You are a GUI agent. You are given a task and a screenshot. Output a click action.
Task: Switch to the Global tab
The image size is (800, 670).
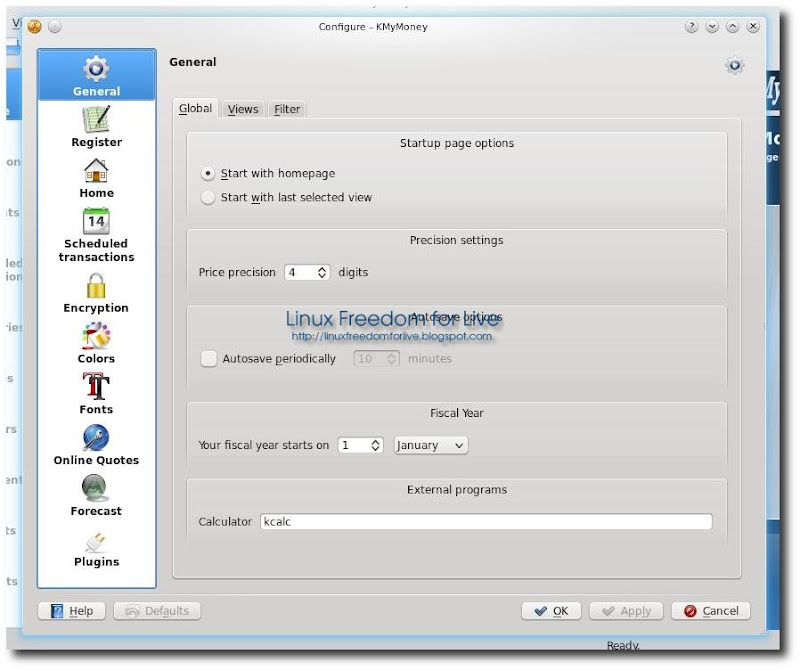pos(195,109)
